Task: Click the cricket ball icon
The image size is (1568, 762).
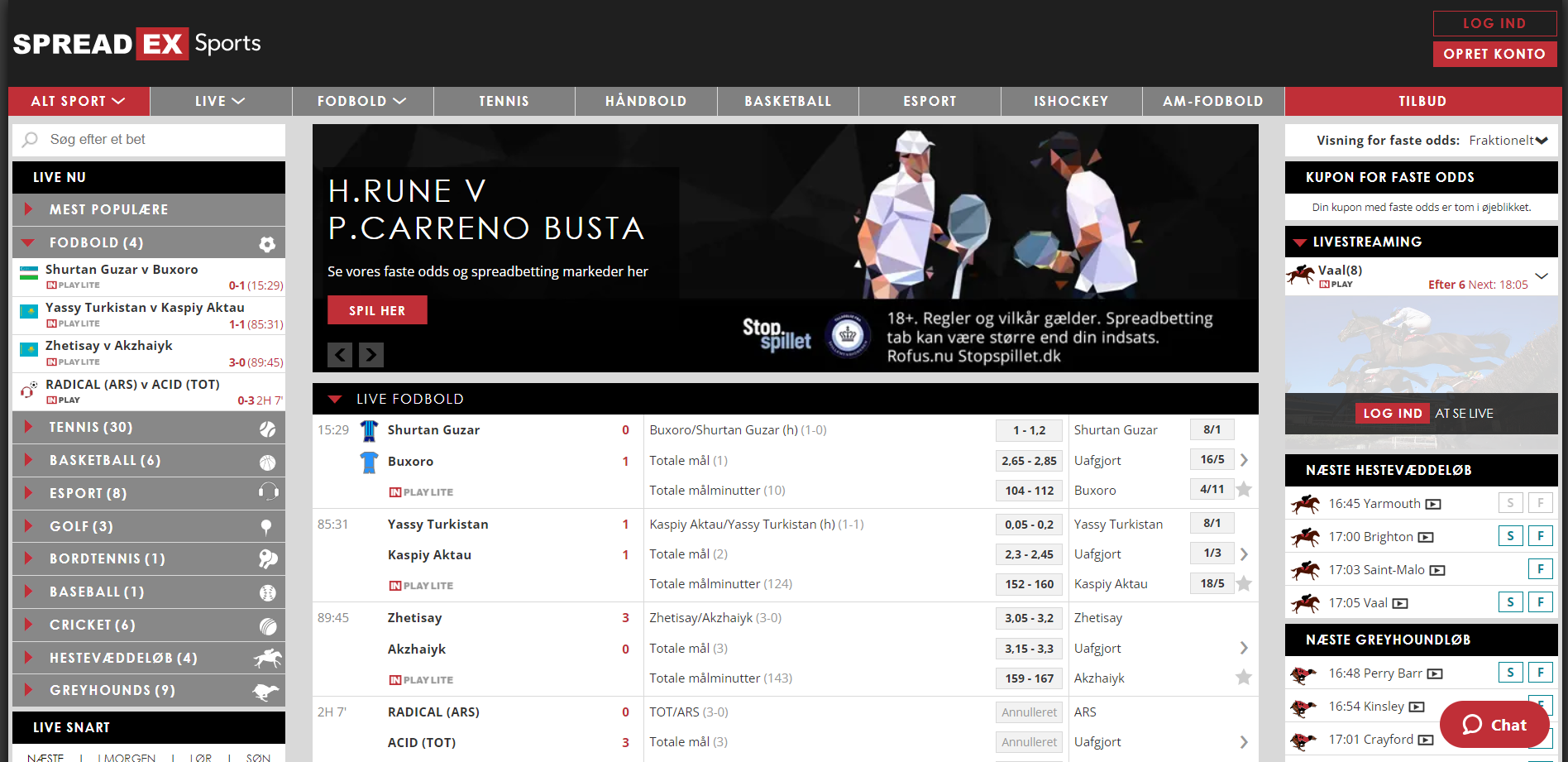Action: tap(267, 625)
